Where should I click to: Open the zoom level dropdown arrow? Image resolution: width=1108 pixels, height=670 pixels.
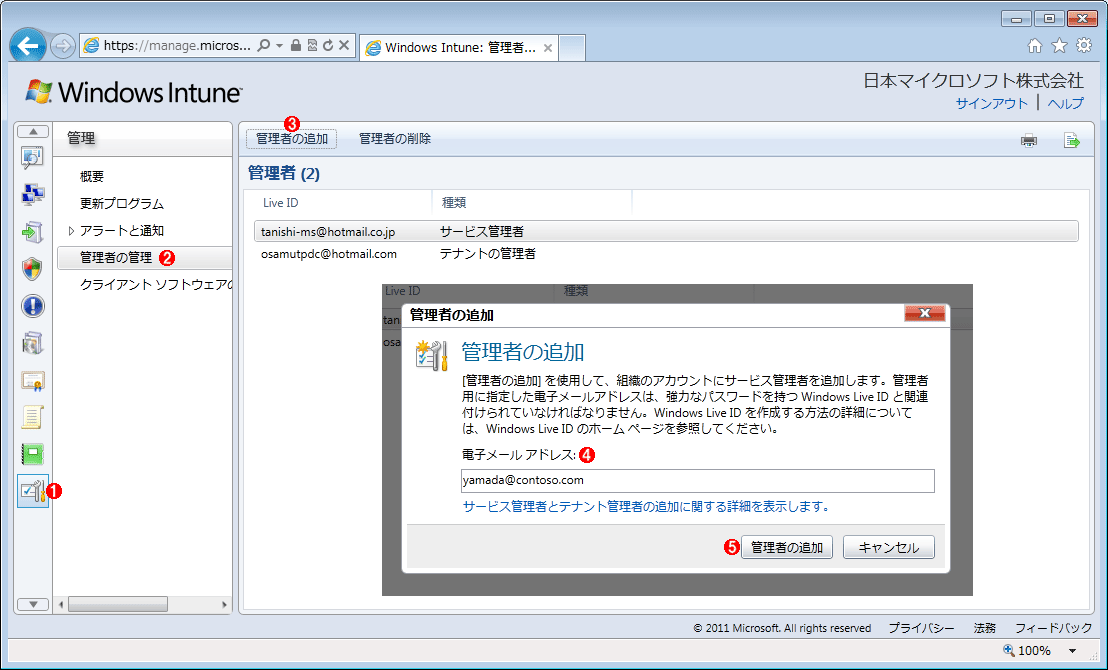pos(1072,651)
